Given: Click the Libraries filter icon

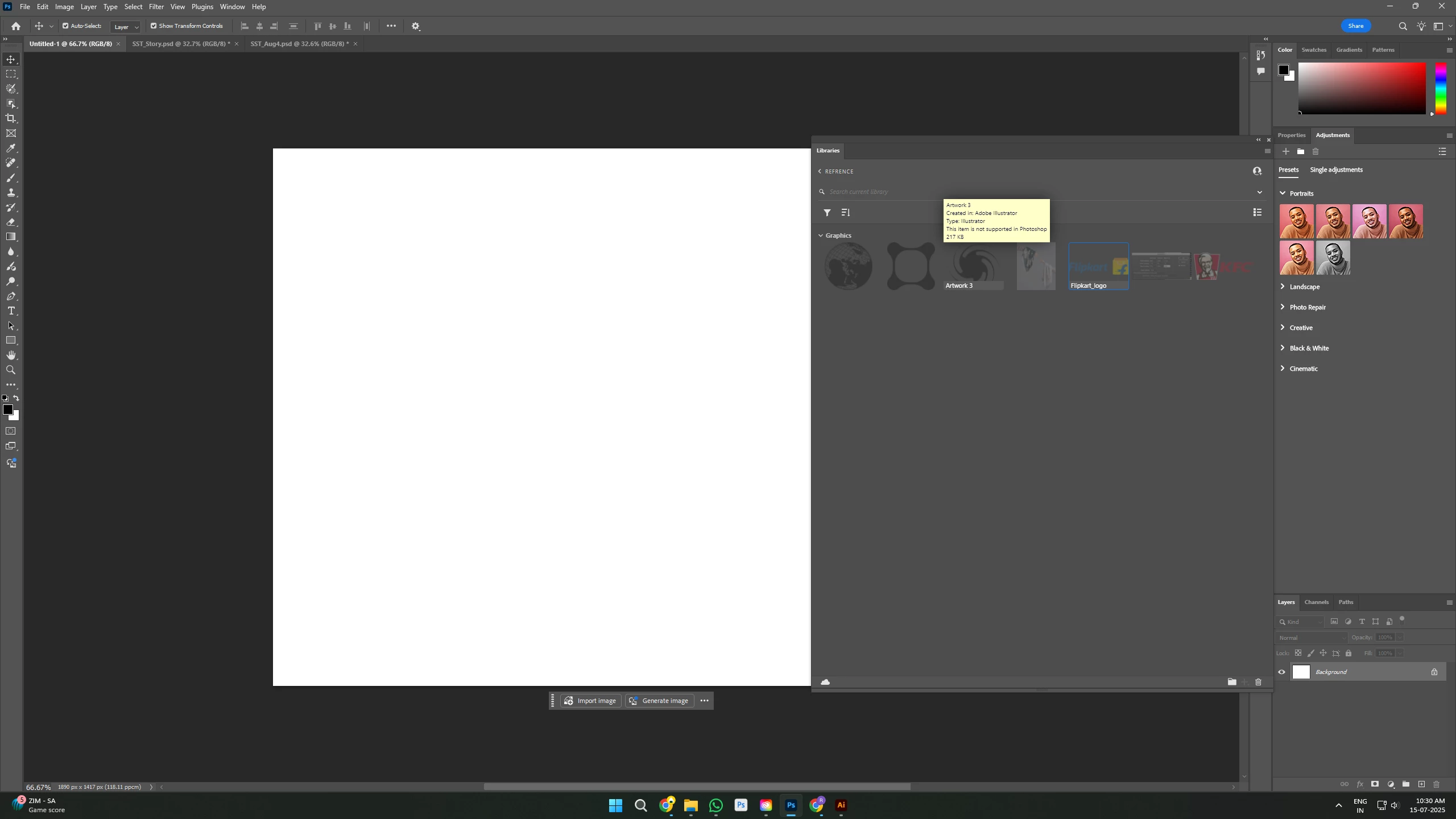Looking at the screenshot, I should [827, 213].
